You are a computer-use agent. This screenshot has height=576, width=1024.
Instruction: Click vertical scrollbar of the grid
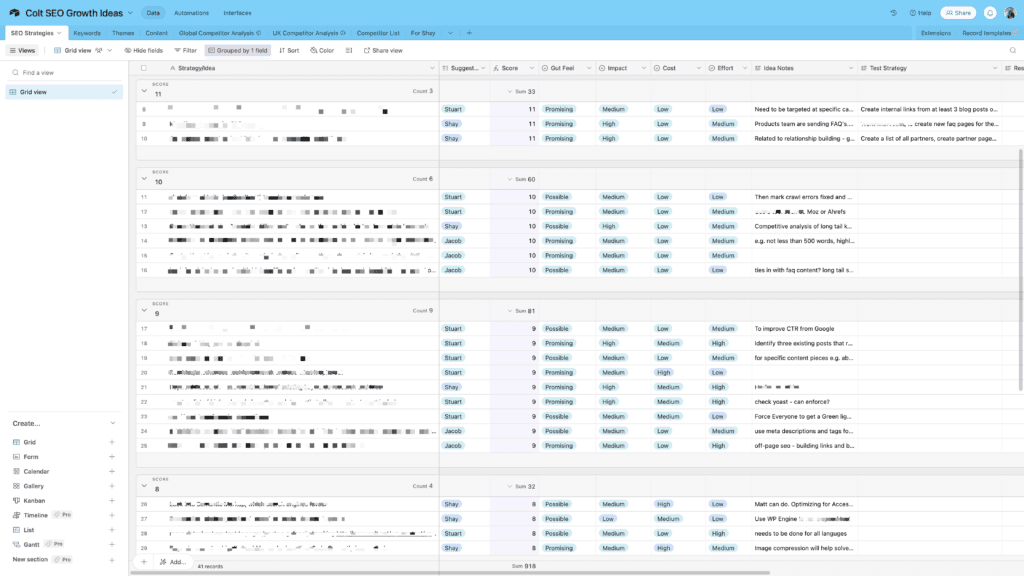click(1020, 268)
